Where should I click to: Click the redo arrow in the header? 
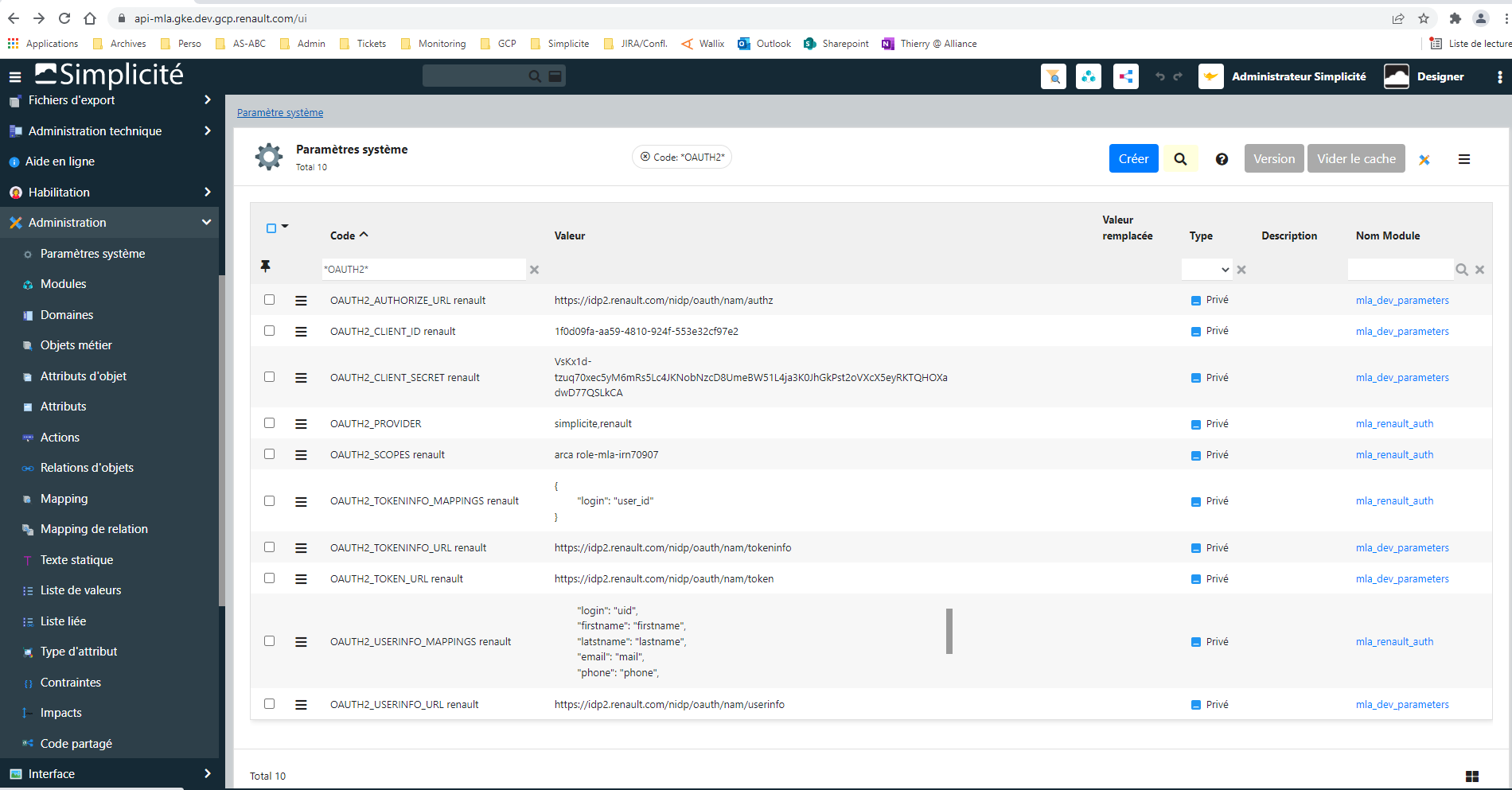(1178, 76)
